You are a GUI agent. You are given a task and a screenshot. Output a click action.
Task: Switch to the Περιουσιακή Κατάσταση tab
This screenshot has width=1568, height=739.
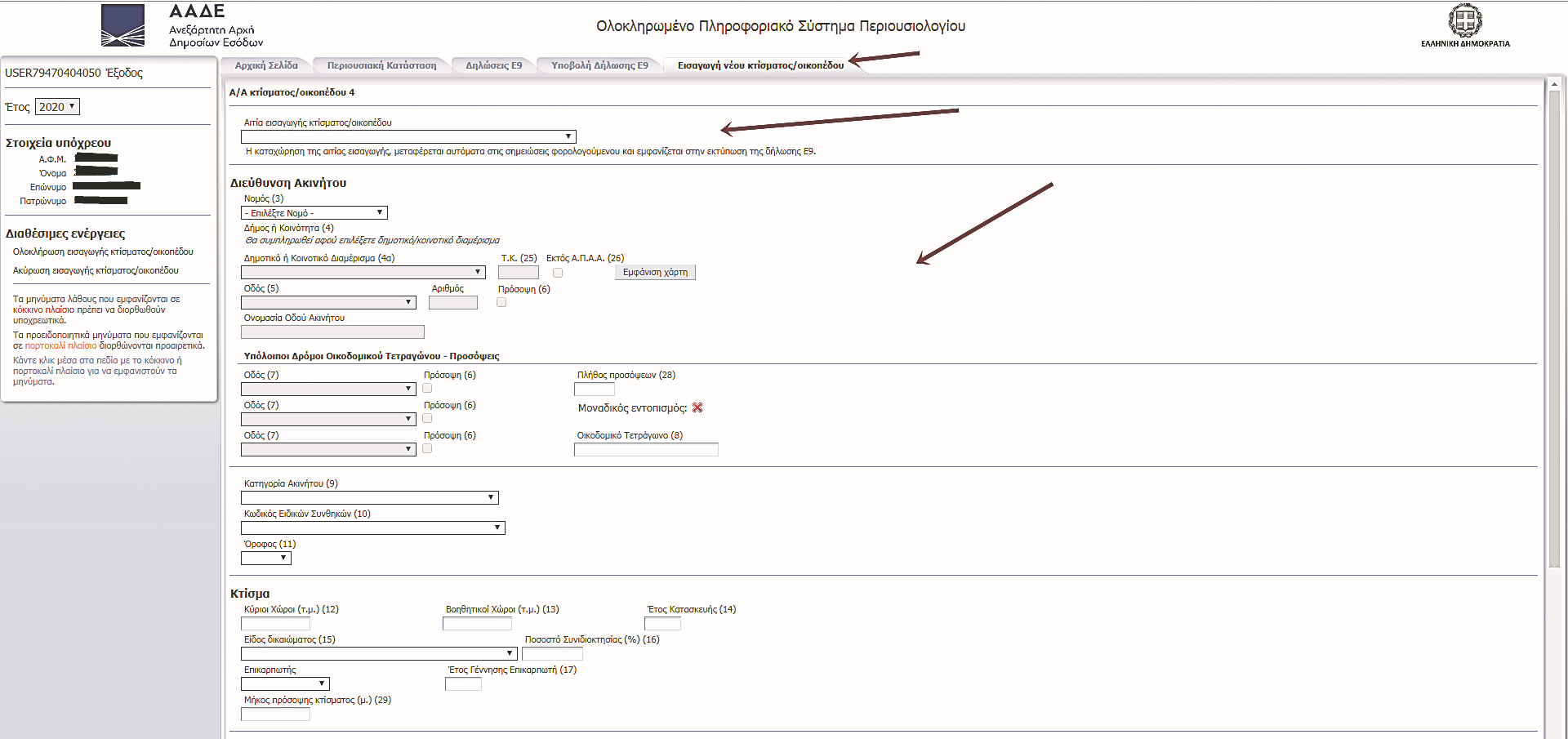pyautogui.click(x=381, y=65)
